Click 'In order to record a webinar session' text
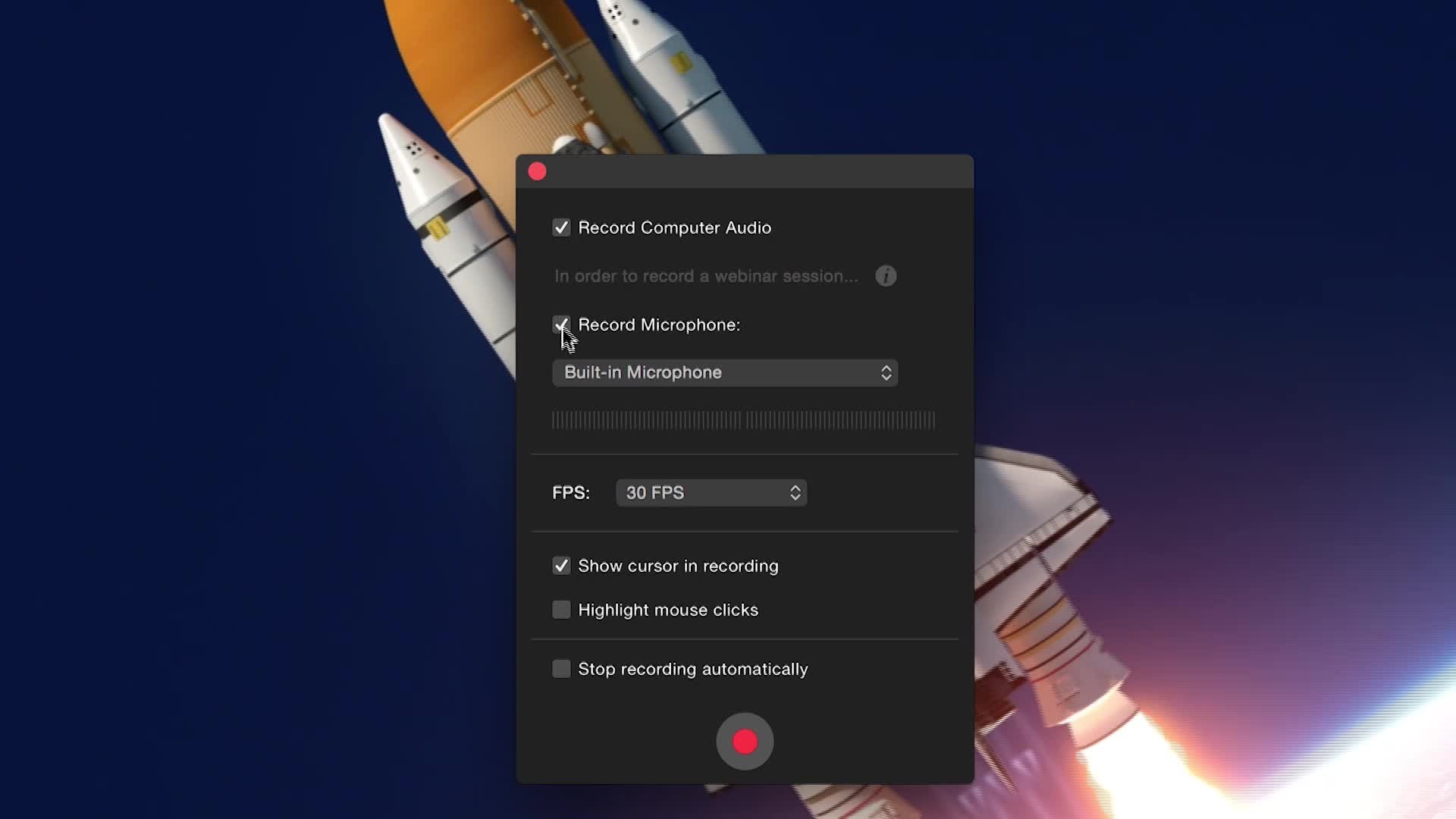 point(705,276)
